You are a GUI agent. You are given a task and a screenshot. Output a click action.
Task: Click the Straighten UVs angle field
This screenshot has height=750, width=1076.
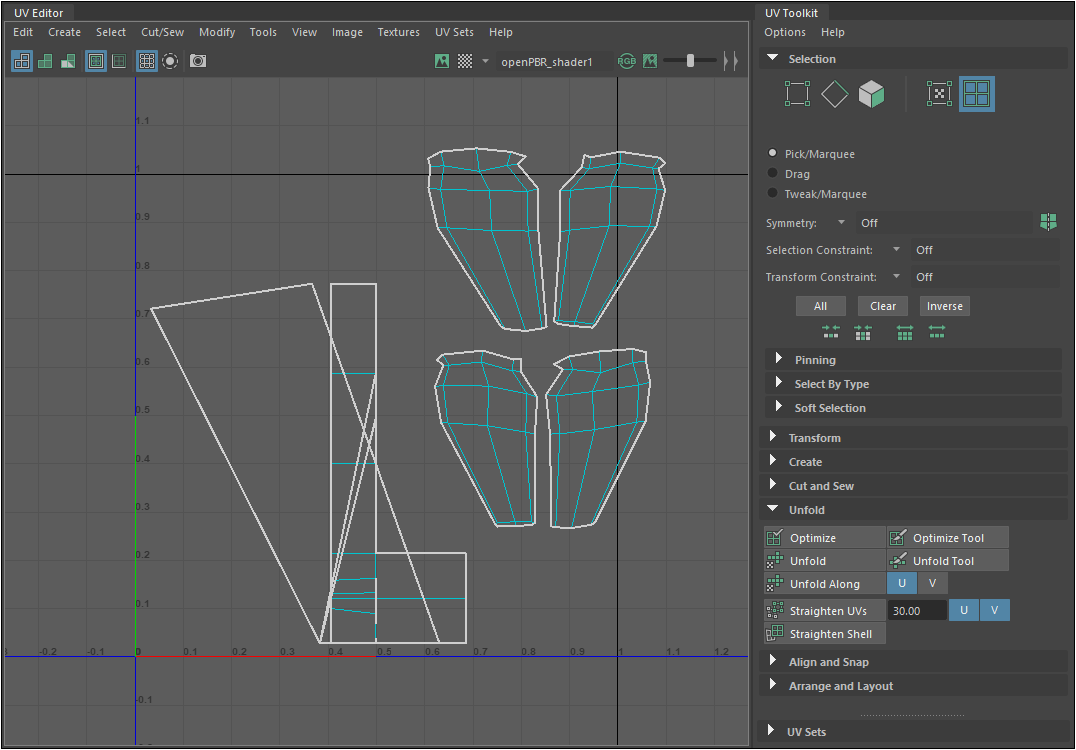tap(916, 610)
